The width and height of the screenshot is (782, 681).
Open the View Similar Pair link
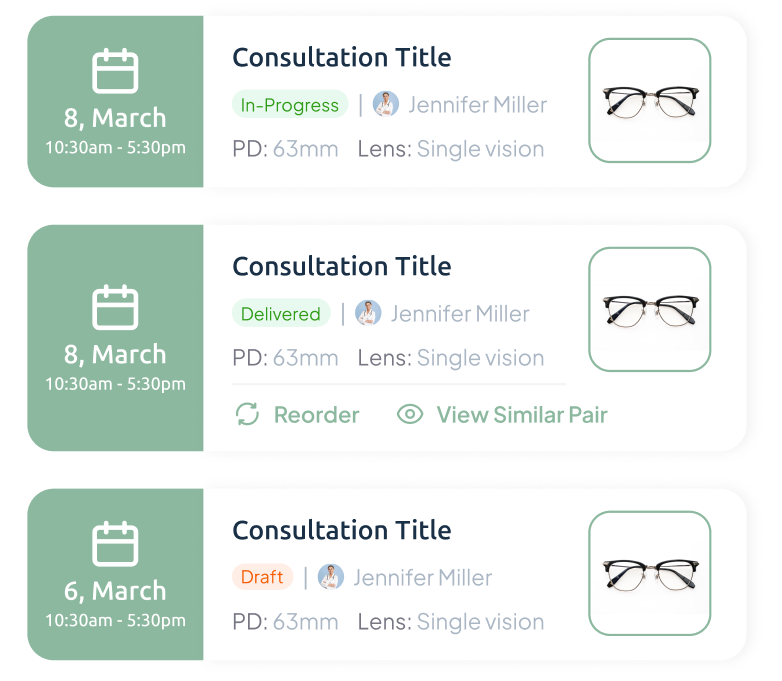pyautogui.click(x=521, y=414)
